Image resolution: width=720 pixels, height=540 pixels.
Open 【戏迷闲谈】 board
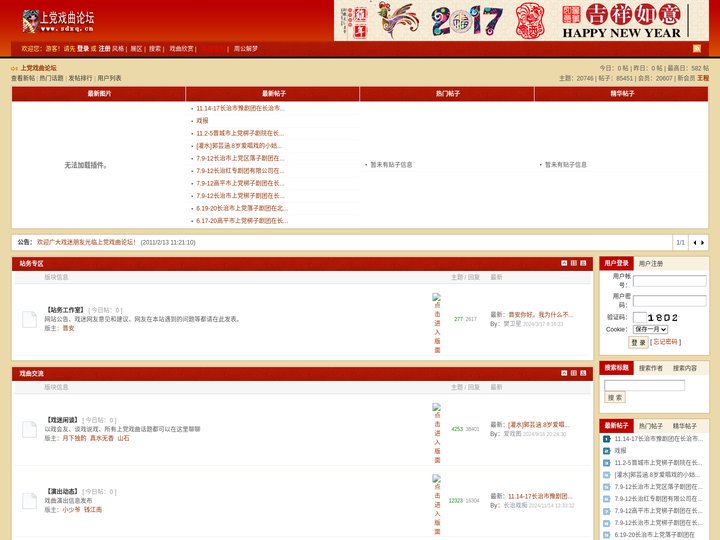[62, 420]
